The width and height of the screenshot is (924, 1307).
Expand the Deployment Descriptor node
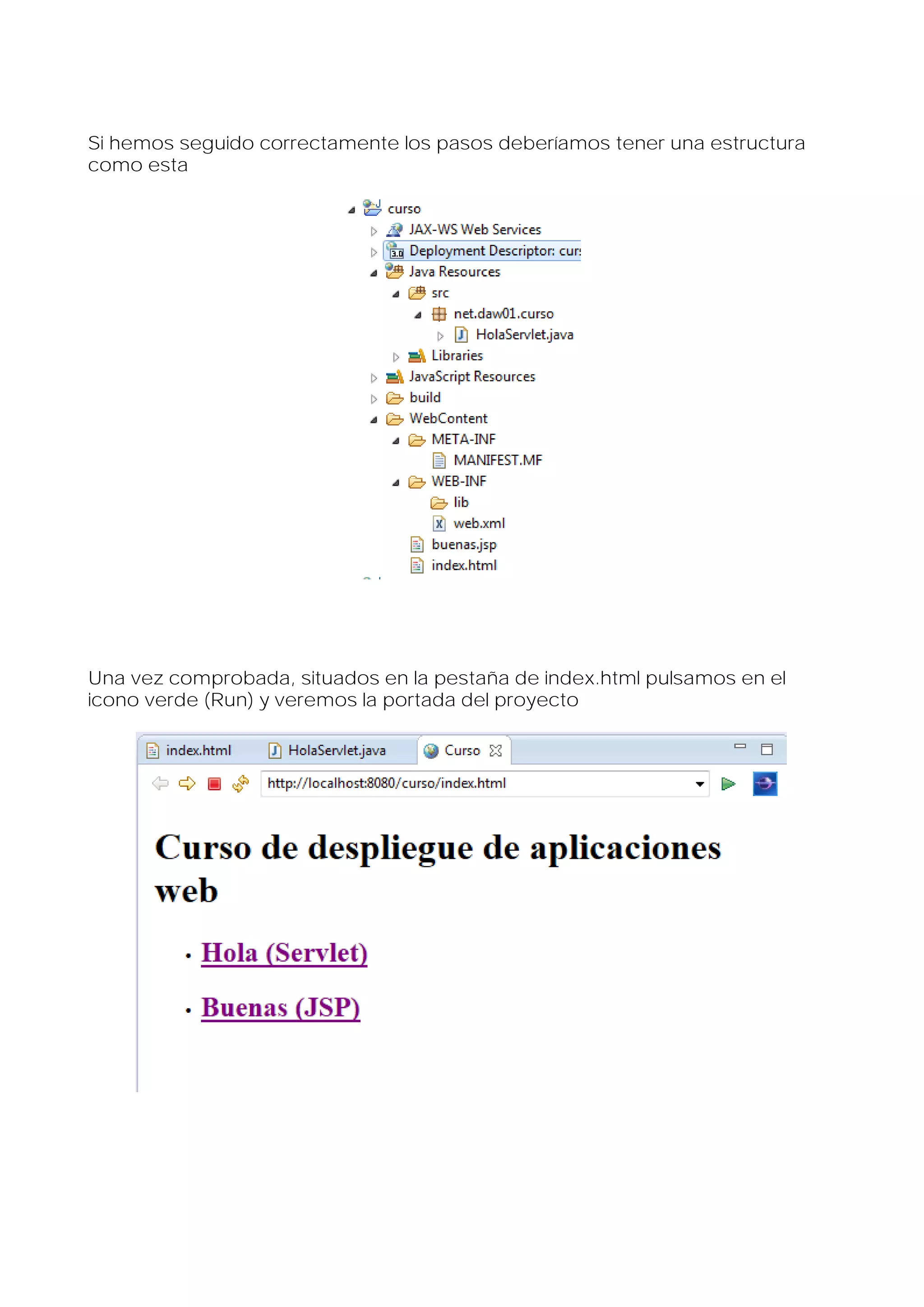click(x=374, y=252)
